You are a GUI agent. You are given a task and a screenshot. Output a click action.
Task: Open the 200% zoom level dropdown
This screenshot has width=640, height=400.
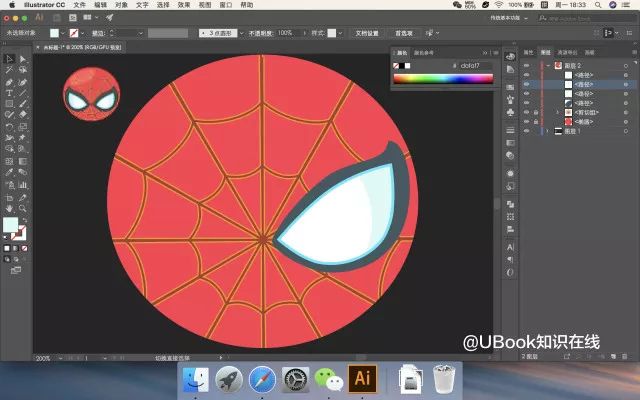[x=60, y=358]
